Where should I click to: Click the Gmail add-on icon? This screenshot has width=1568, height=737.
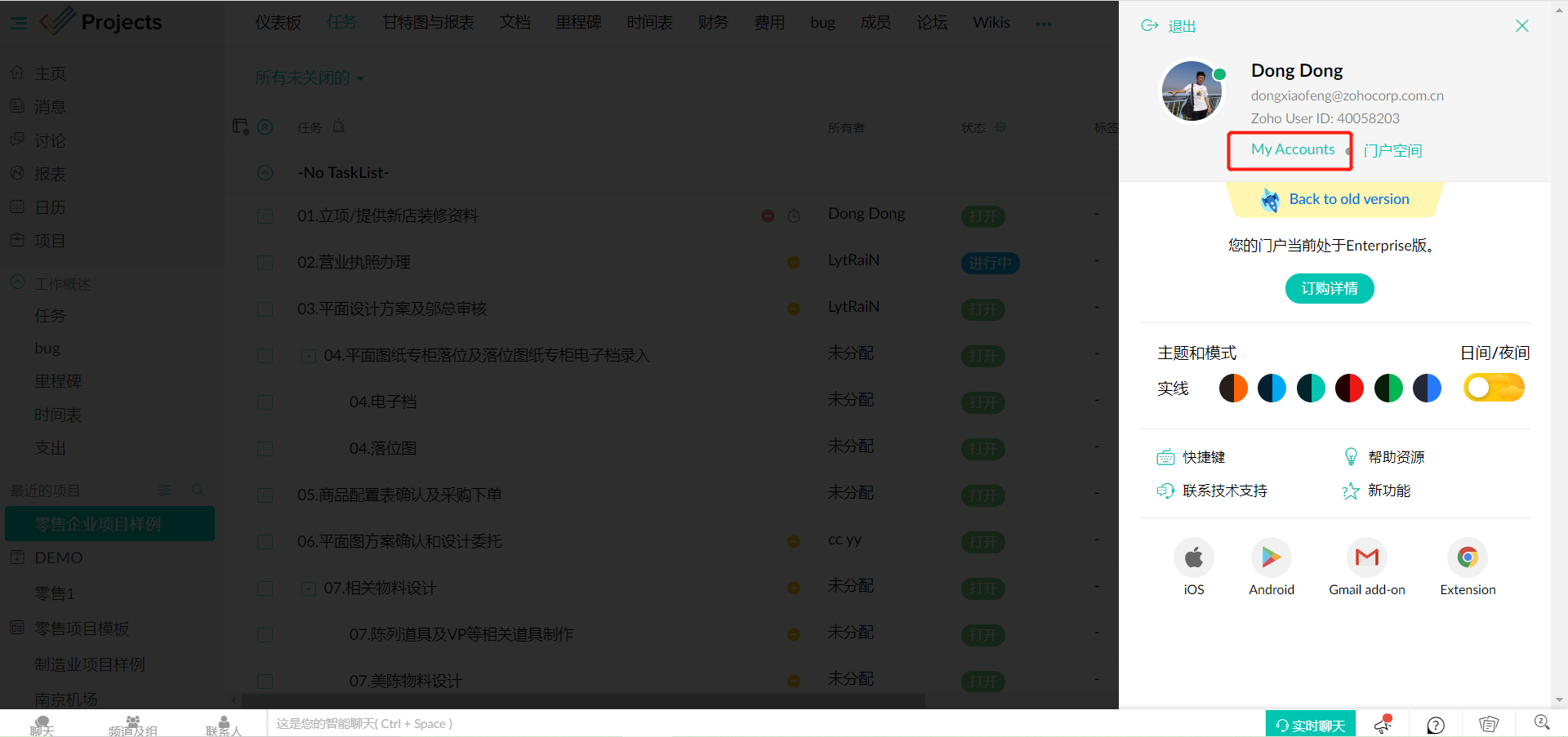1366,557
